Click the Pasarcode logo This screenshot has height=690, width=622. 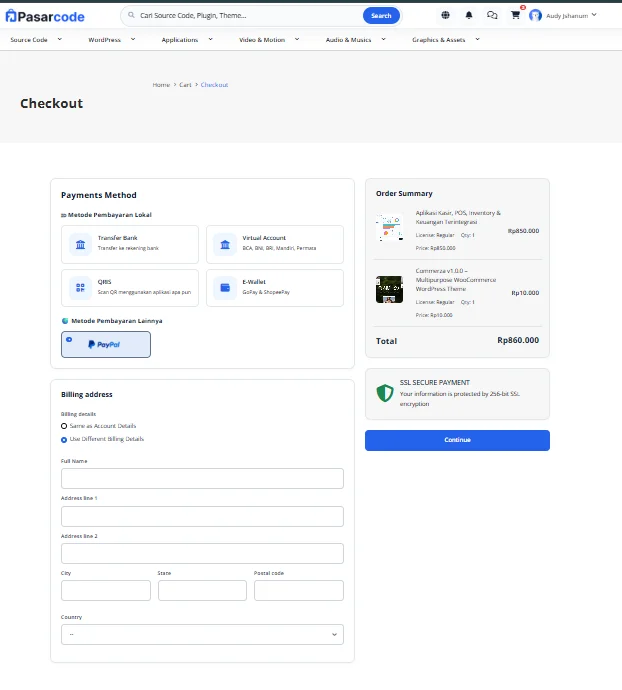click(45, 16)
